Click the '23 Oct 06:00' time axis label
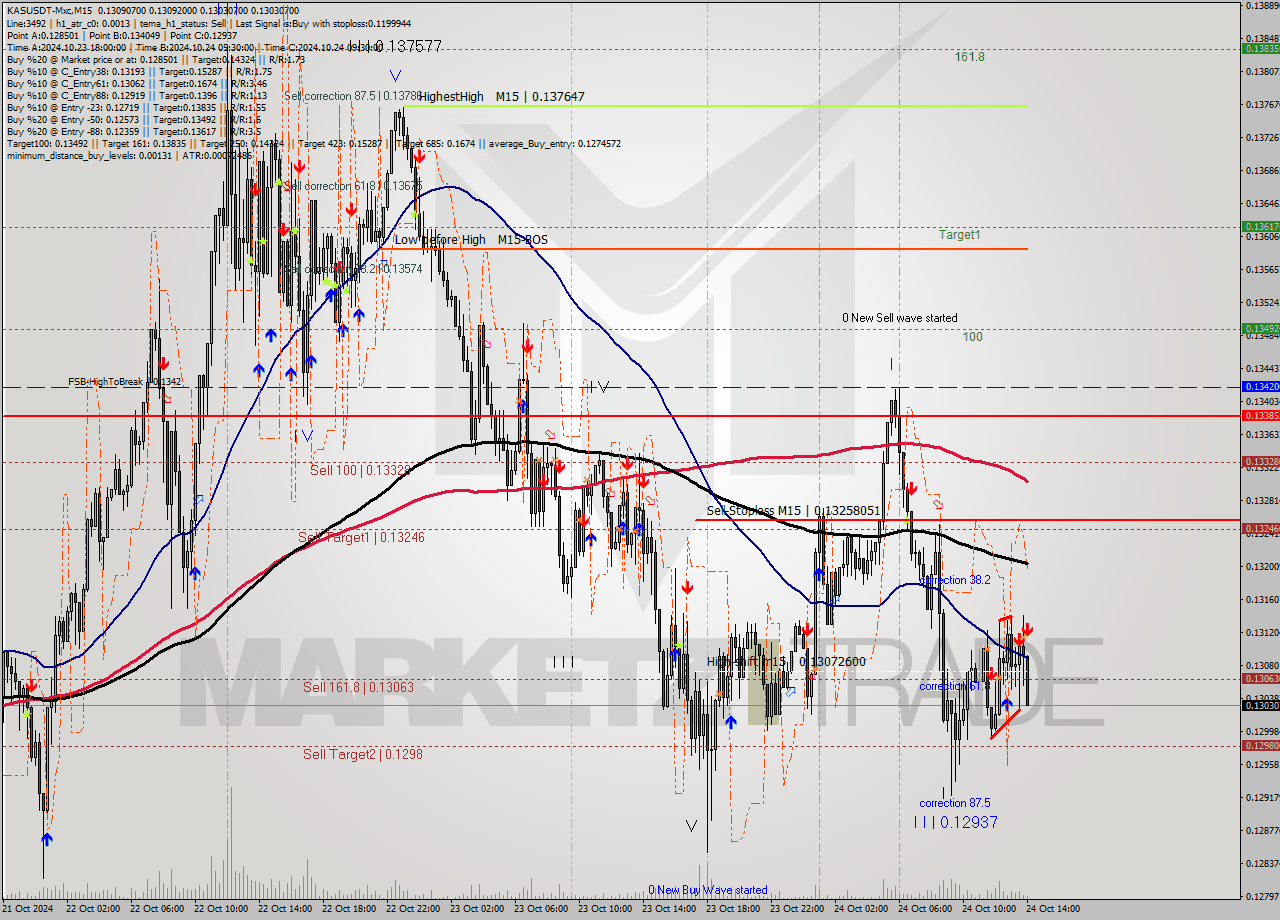The image size is (1280, 920). [541, 909]
